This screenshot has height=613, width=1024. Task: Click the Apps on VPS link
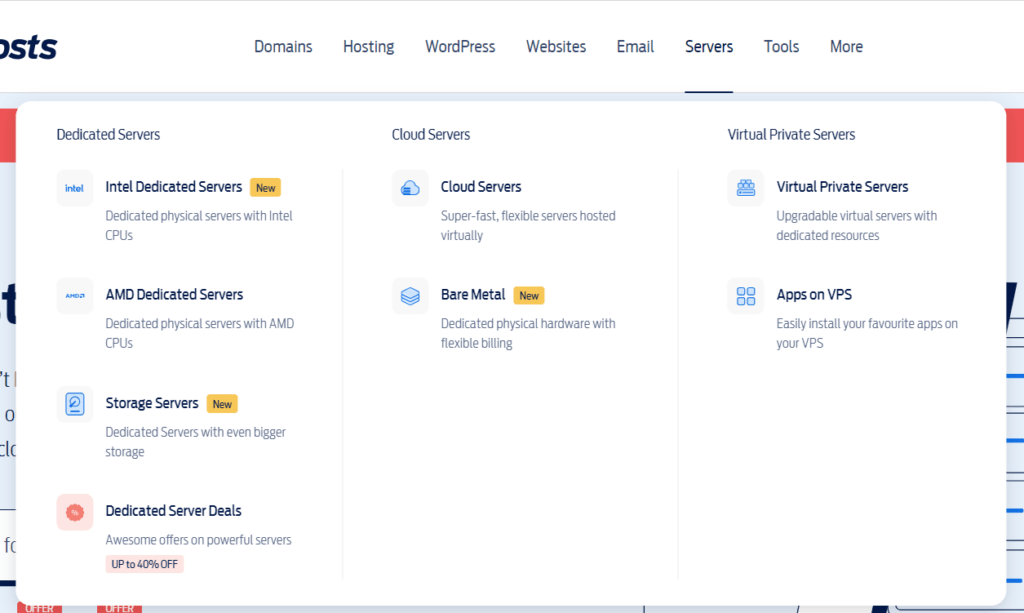click(812, 295)
